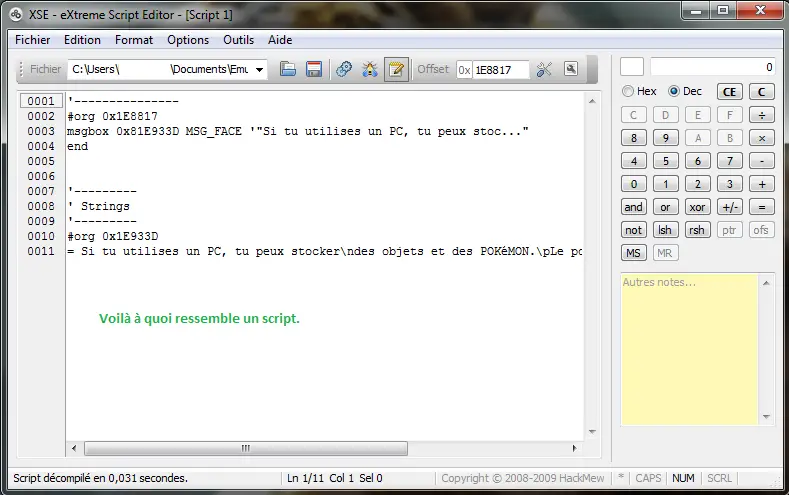
Task: Click the 'or' operator button
Action: coord(666,207)
